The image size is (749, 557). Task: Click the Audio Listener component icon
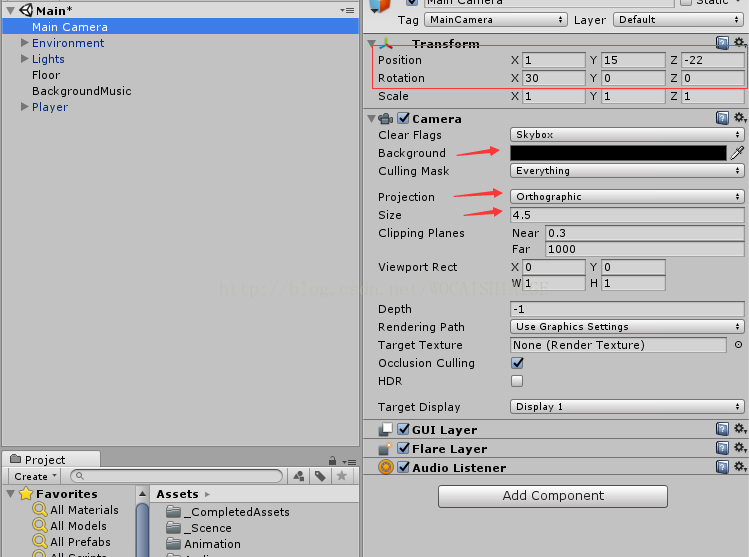pos(385,467)
